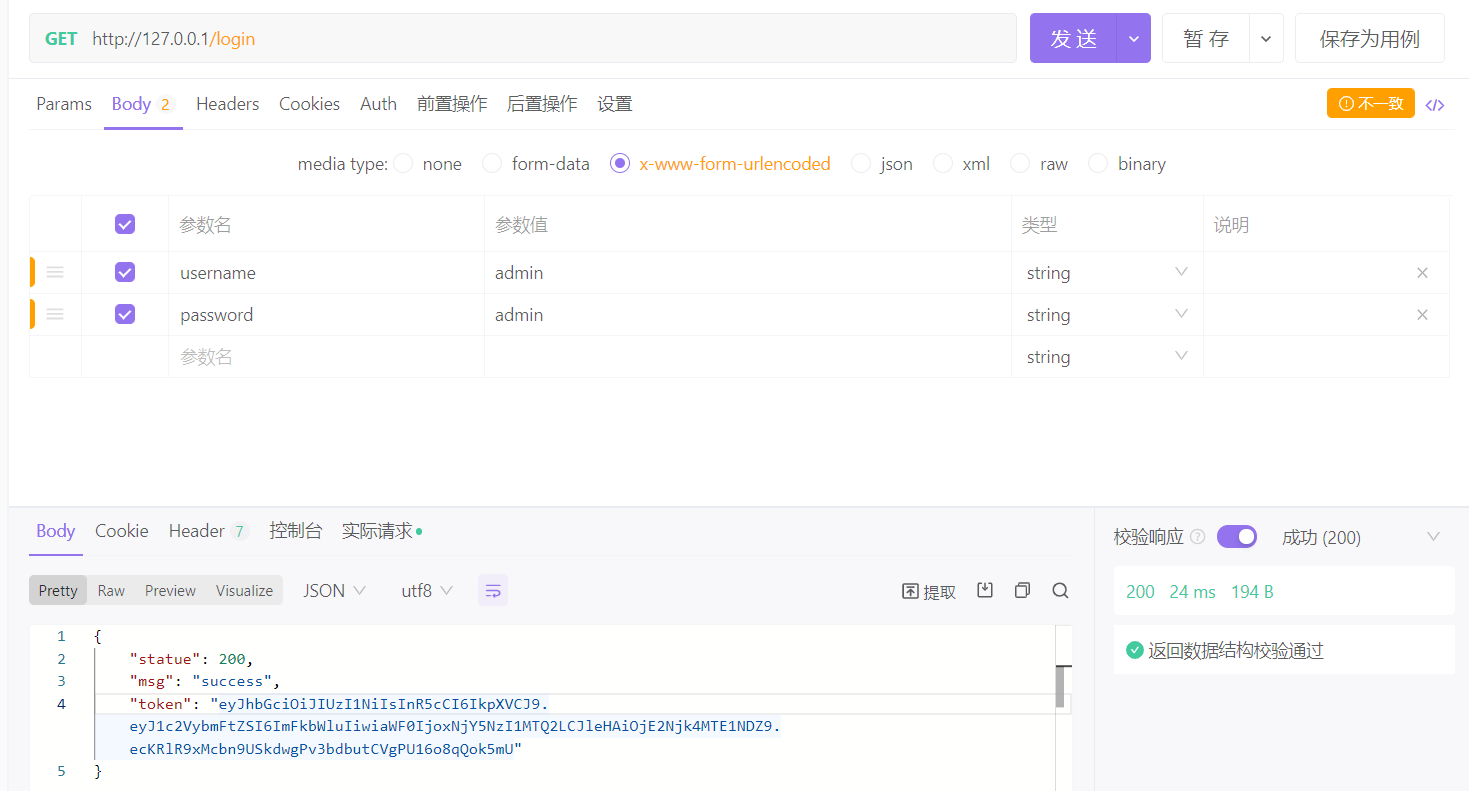Click the password value field admin
This screenshot has height=791, width=1469.
click(x=748, y=315)
